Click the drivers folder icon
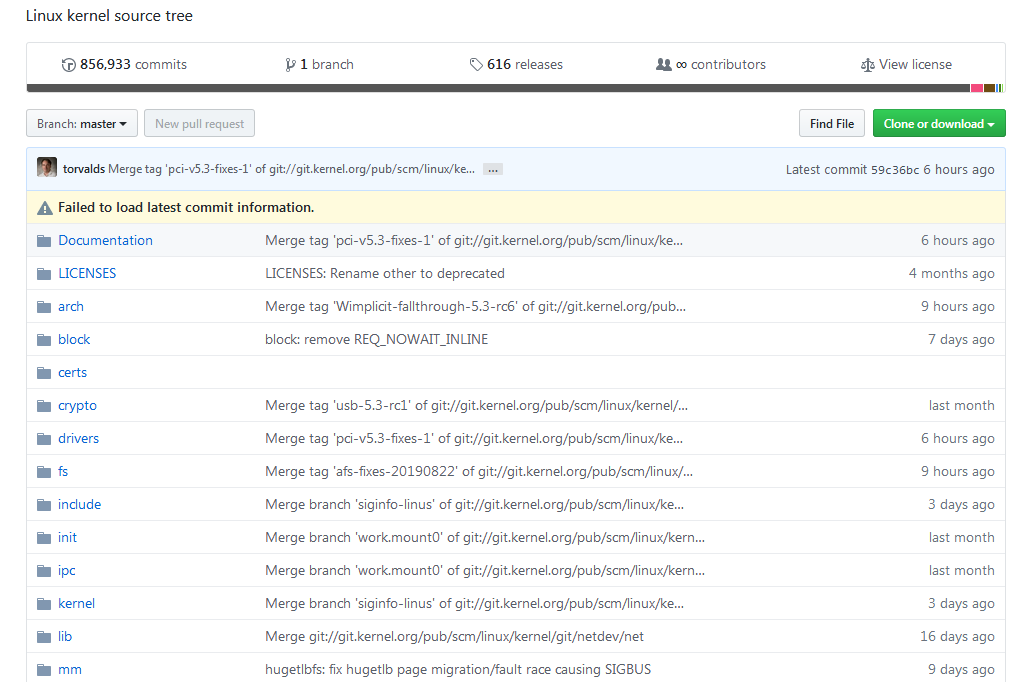Screen dimensions: 1023x682 point(44,439)
